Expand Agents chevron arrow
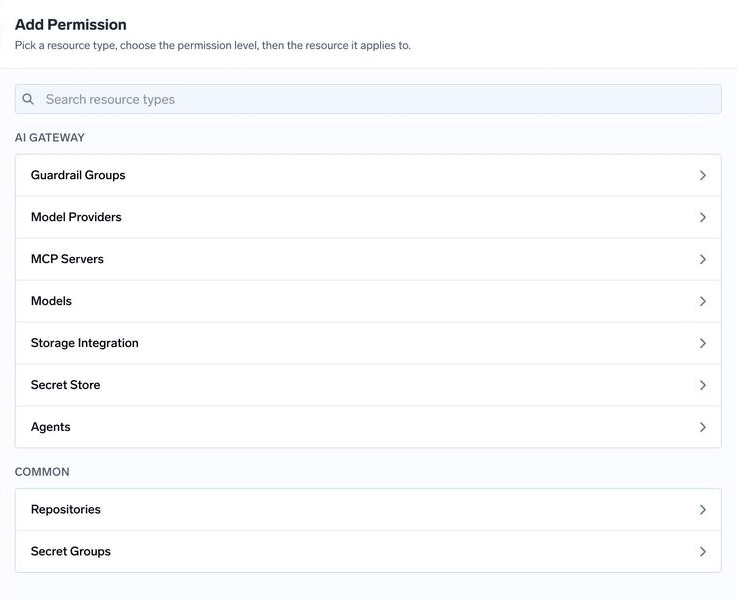 [702, 427]
